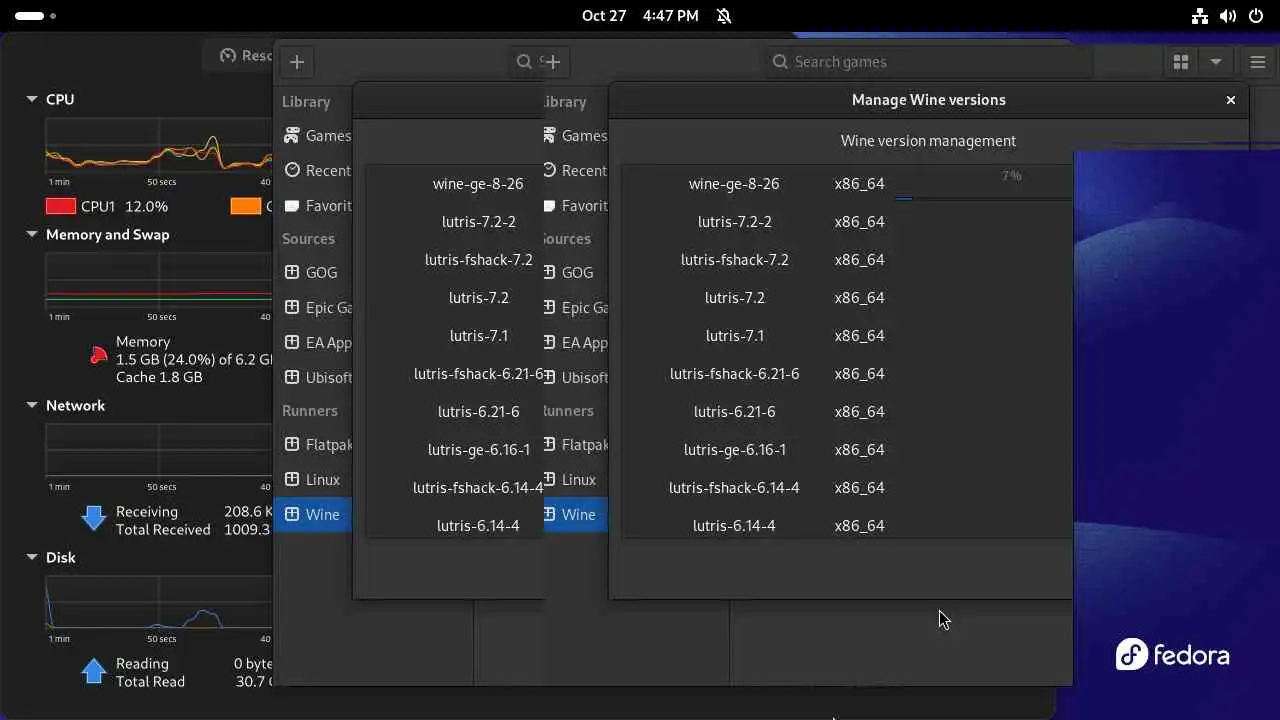The height and width of the screenshot is (720, 1280).
Task: Select GOG beside the Manage Wine dialog
Action: point(576,272)
